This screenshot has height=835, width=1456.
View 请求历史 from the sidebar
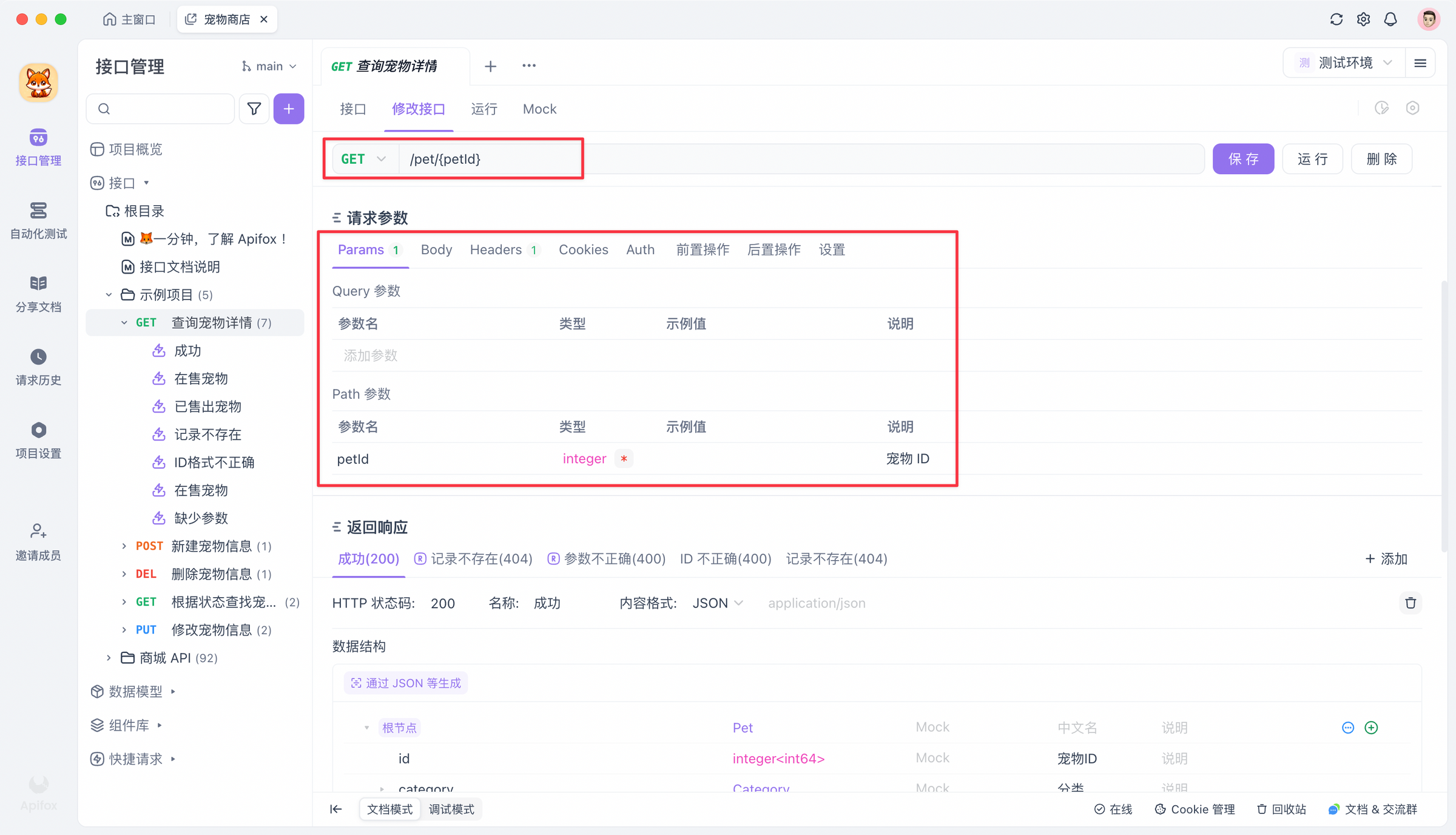coord(38,367)
